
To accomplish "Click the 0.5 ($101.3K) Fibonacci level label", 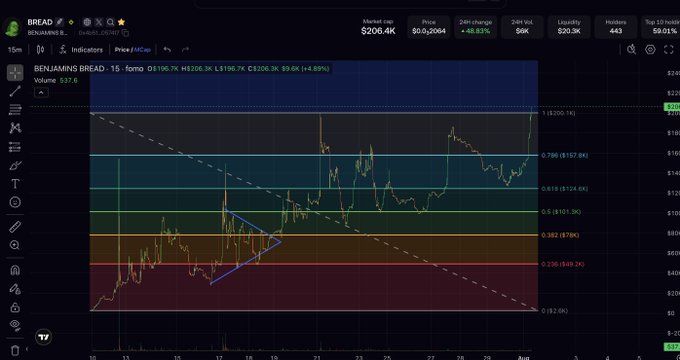I will (561, 212).
